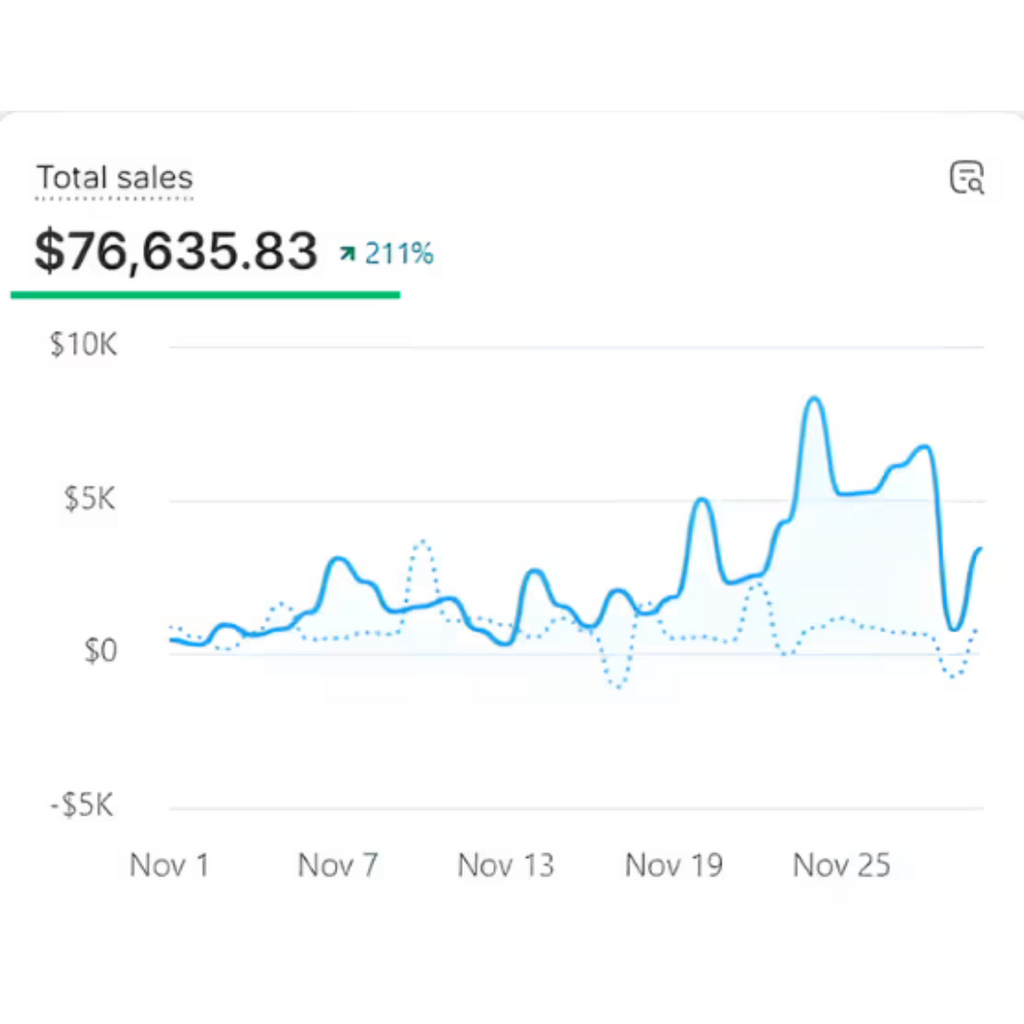Select the Nov 1 date label
1024x1024 pixels.
[x=169, y=865]
